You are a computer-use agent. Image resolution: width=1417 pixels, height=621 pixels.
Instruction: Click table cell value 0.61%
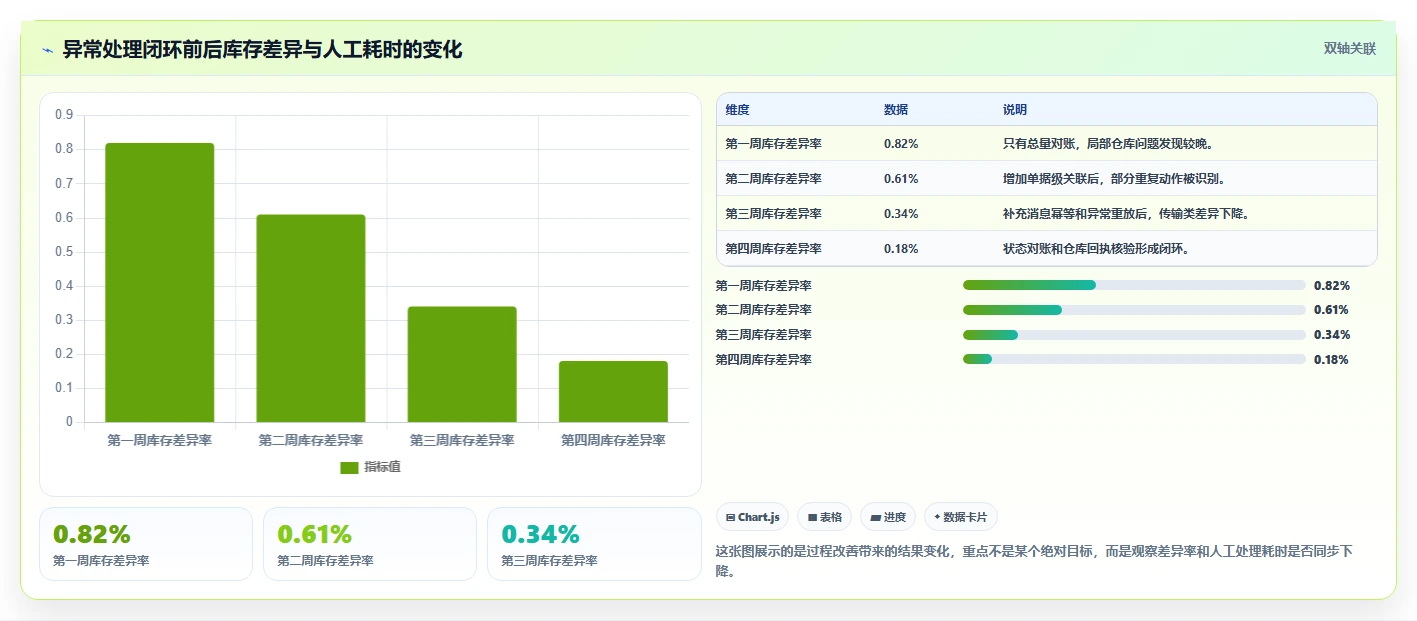pos(901,179)
